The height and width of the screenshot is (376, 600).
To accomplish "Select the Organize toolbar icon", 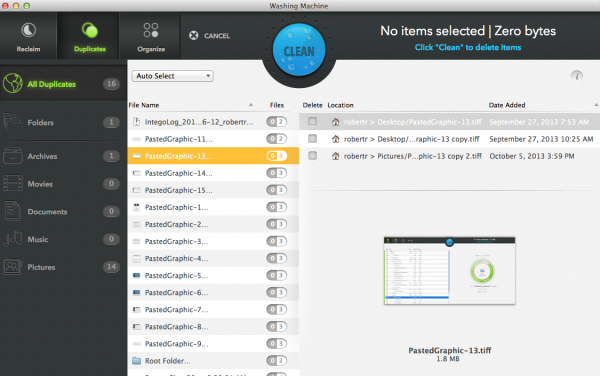I will (151, 30).
